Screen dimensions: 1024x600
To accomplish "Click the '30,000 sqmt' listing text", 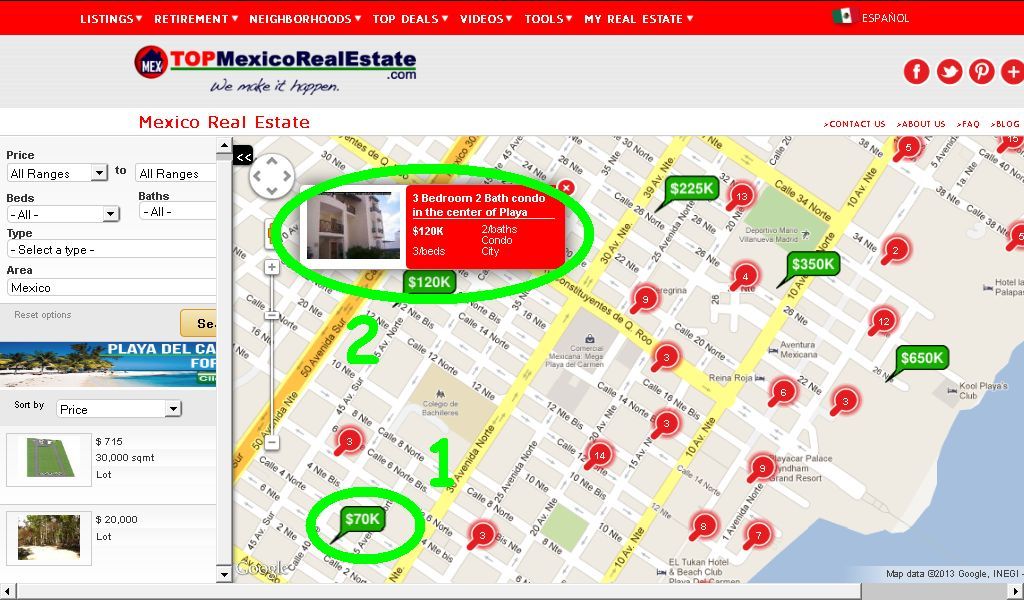I will click(125, 458).
